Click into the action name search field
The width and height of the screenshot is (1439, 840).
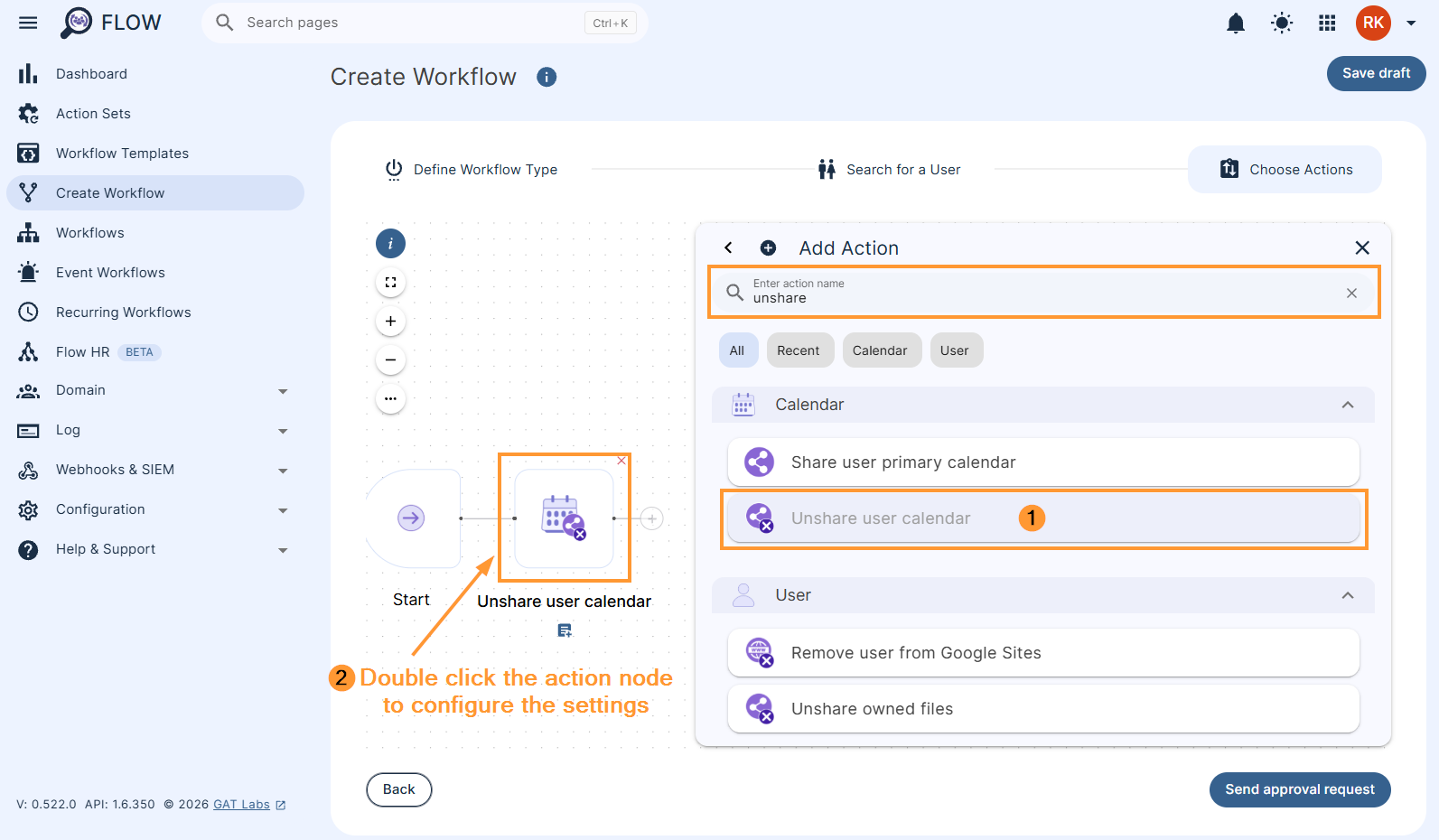point(1043,293)
